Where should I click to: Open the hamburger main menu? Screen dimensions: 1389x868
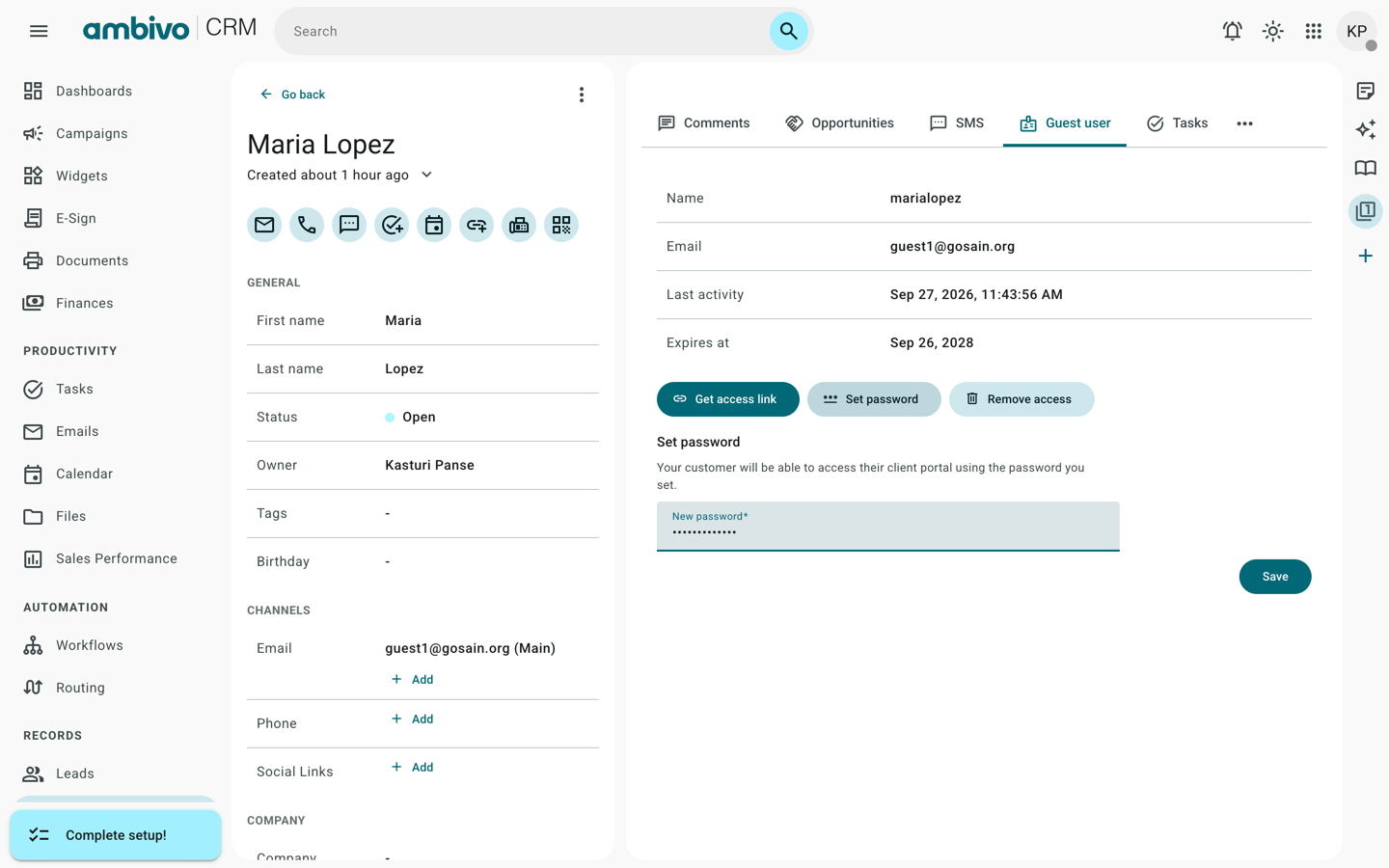(39, 31)
